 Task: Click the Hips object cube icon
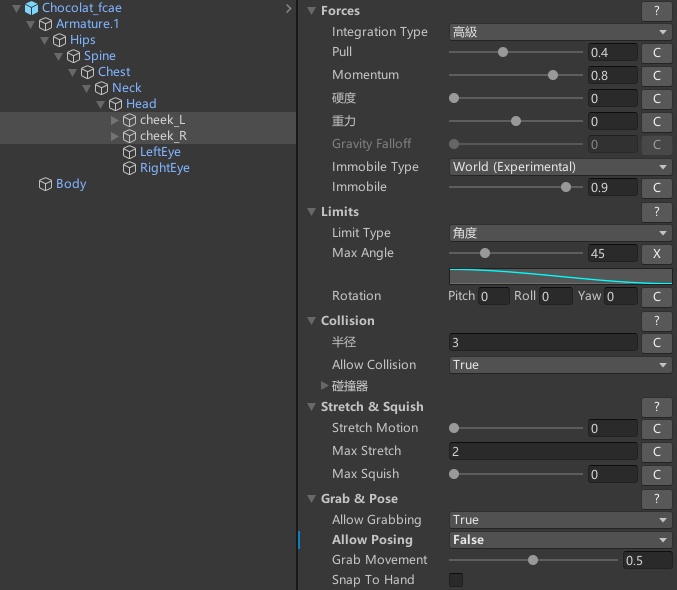pos(59,40)
